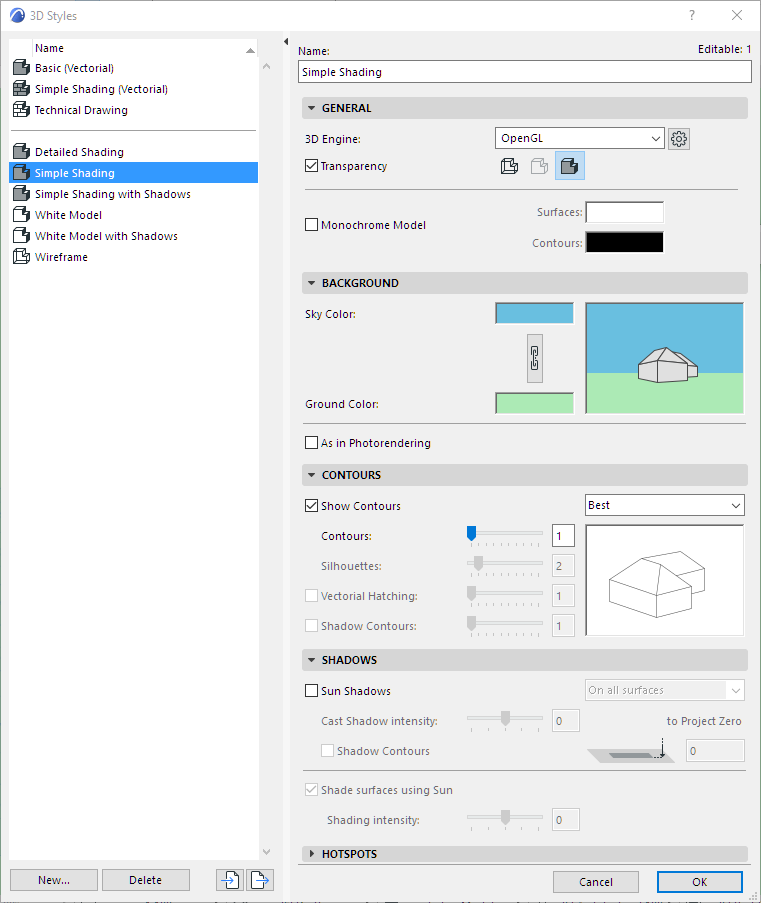Open the On all surfaces dropdown
Image resolution: width=761 pixels, height=903 pixels.
pos(665,690)
